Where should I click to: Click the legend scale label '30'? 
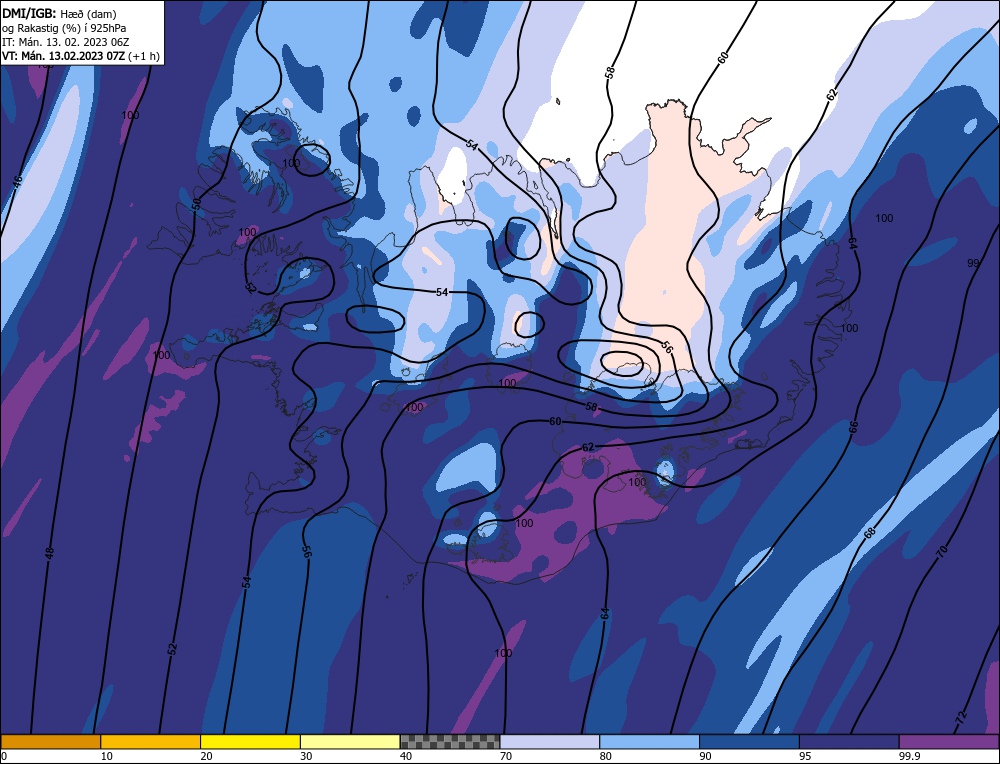coord(306,756)
